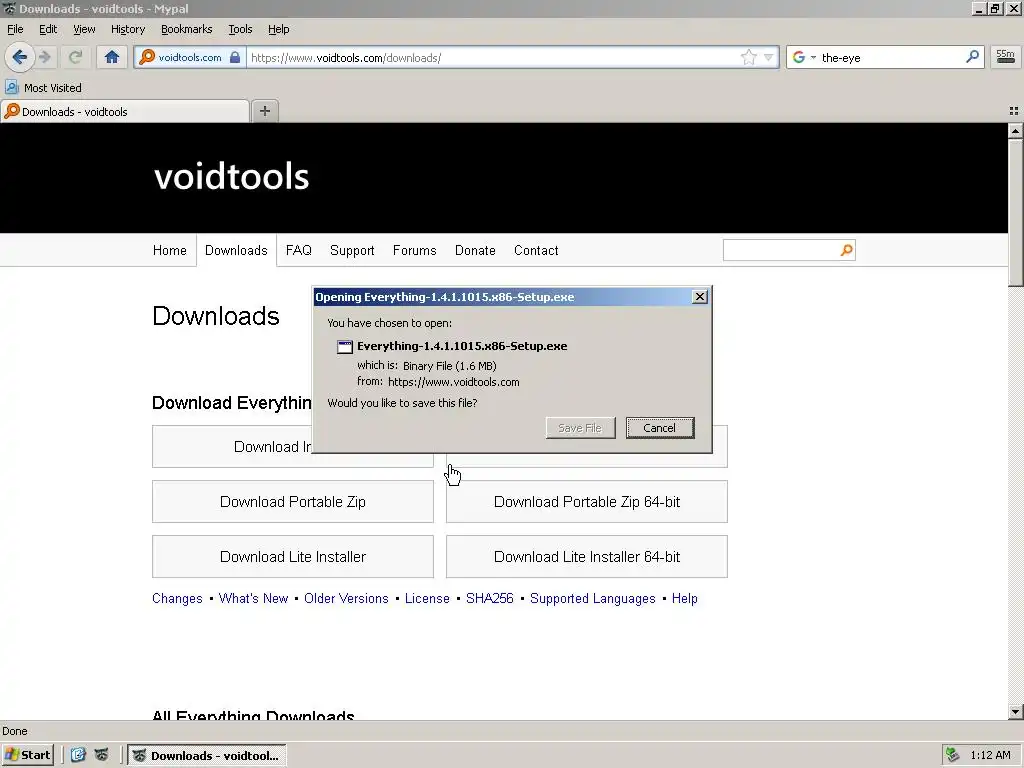Open the Tools menu

pos(240,29)
